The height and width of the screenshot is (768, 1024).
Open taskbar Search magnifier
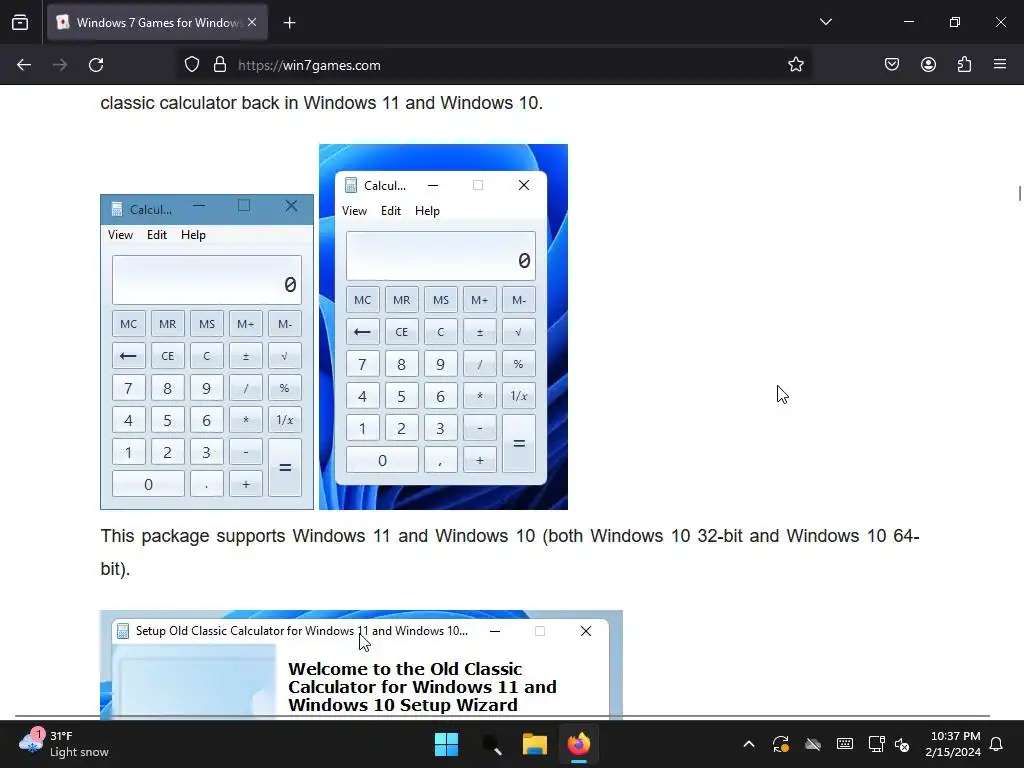tap(491, 744)
